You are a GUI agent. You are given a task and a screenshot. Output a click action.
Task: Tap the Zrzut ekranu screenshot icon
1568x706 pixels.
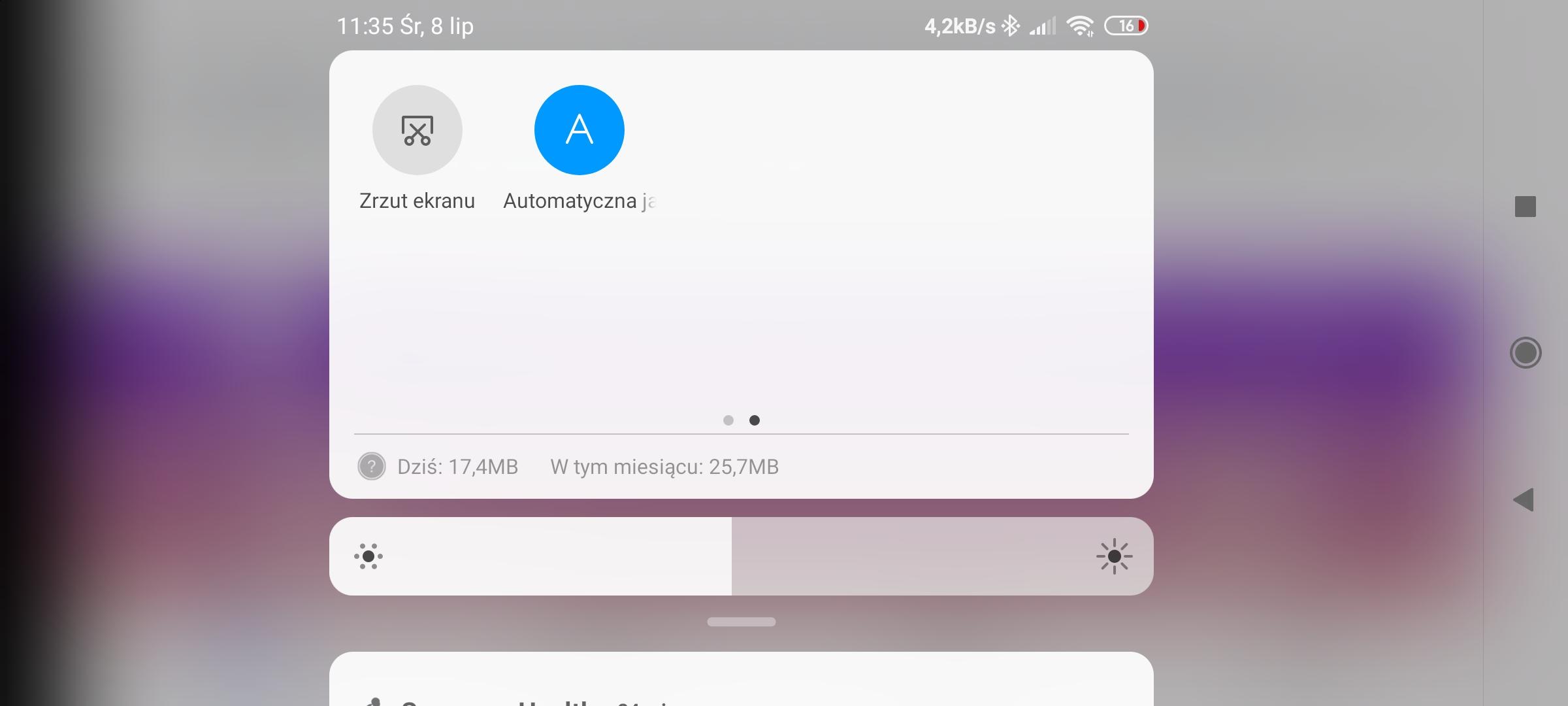click(x=417, y=130)
